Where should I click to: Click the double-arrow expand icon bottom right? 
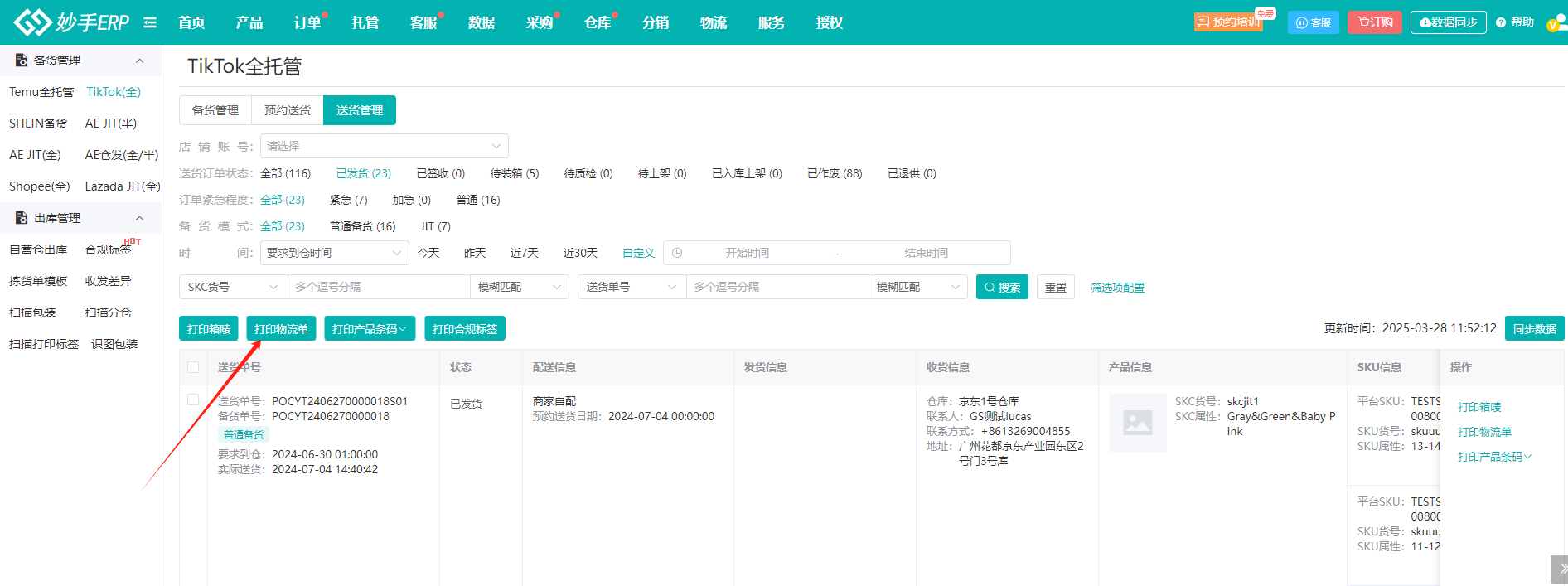pos(1561,569)
